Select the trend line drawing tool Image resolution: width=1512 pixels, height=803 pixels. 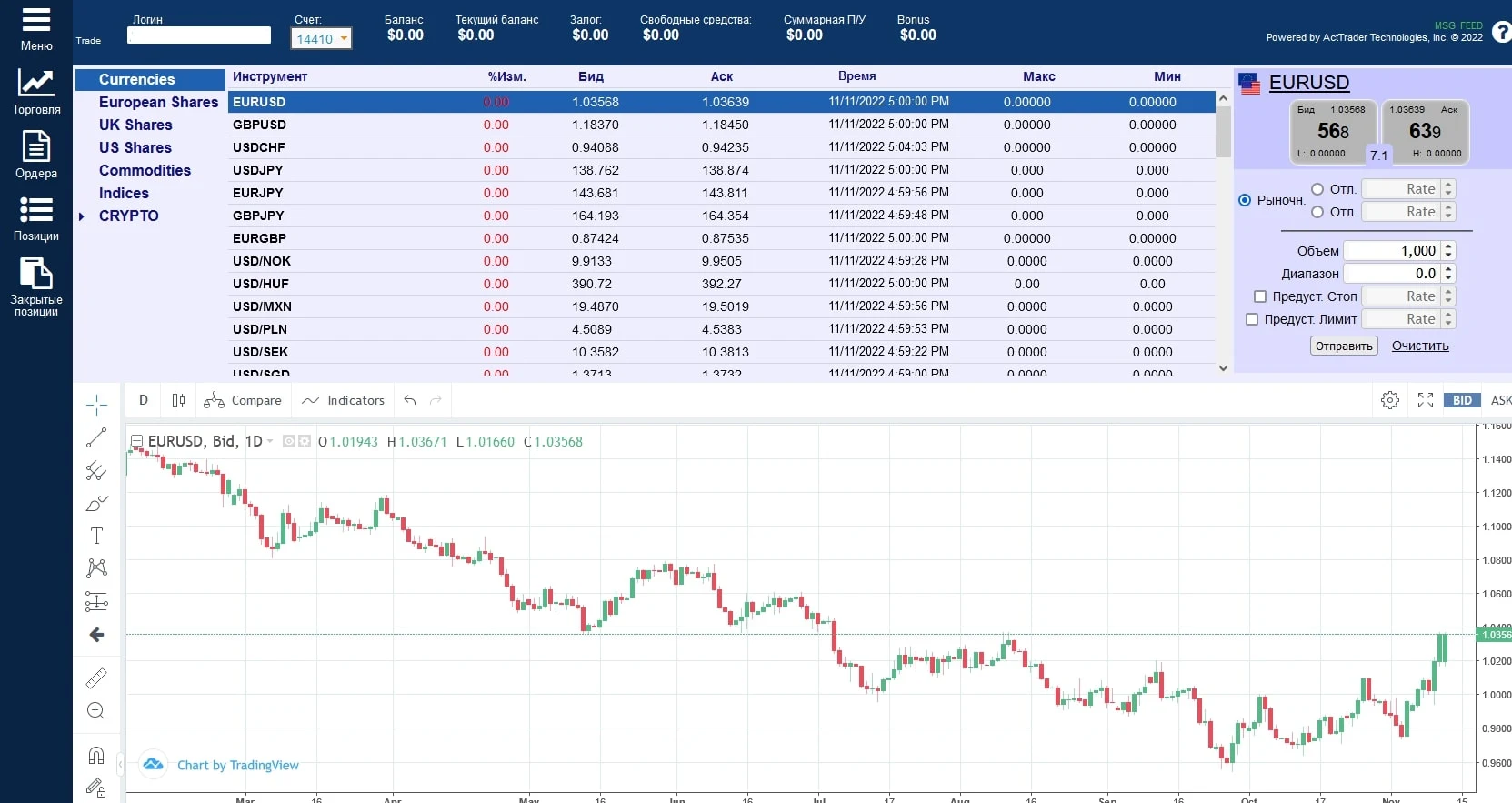click(96, 437)
